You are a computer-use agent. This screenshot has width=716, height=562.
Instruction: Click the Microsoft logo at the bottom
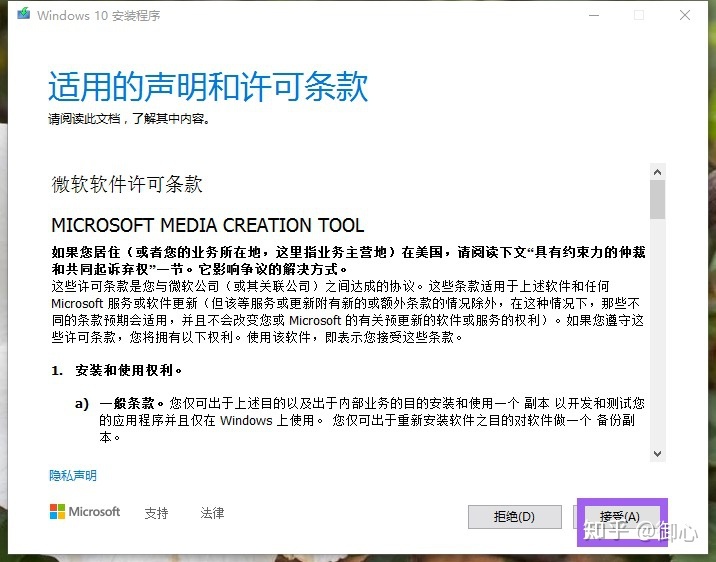[x=85, y=512]
